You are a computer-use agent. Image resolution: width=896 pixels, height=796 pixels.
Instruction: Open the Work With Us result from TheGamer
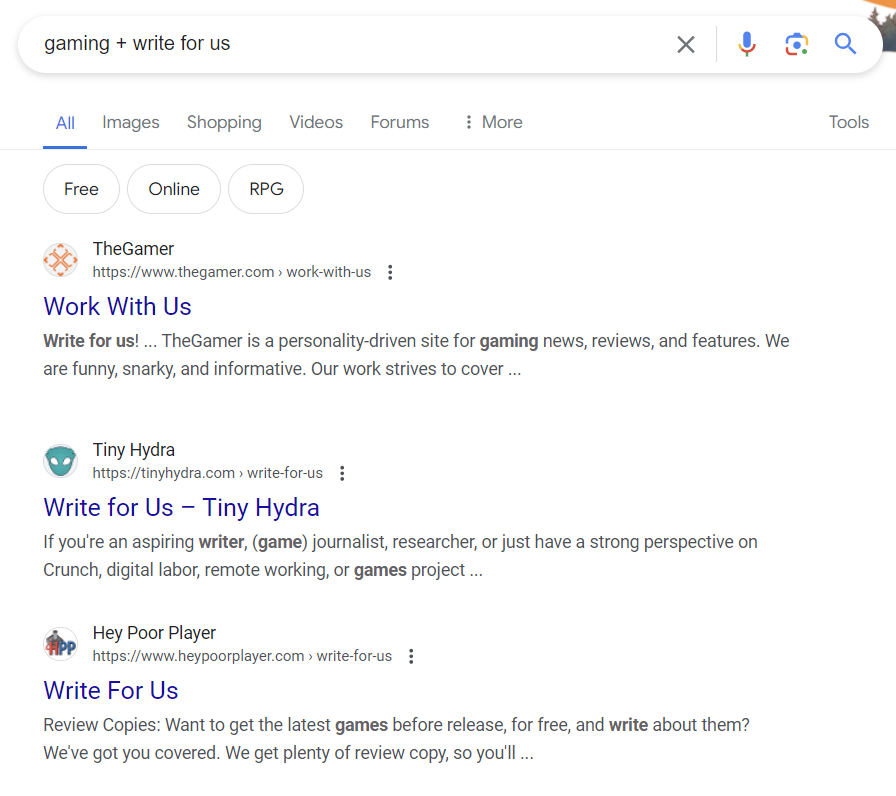(117, 306)
